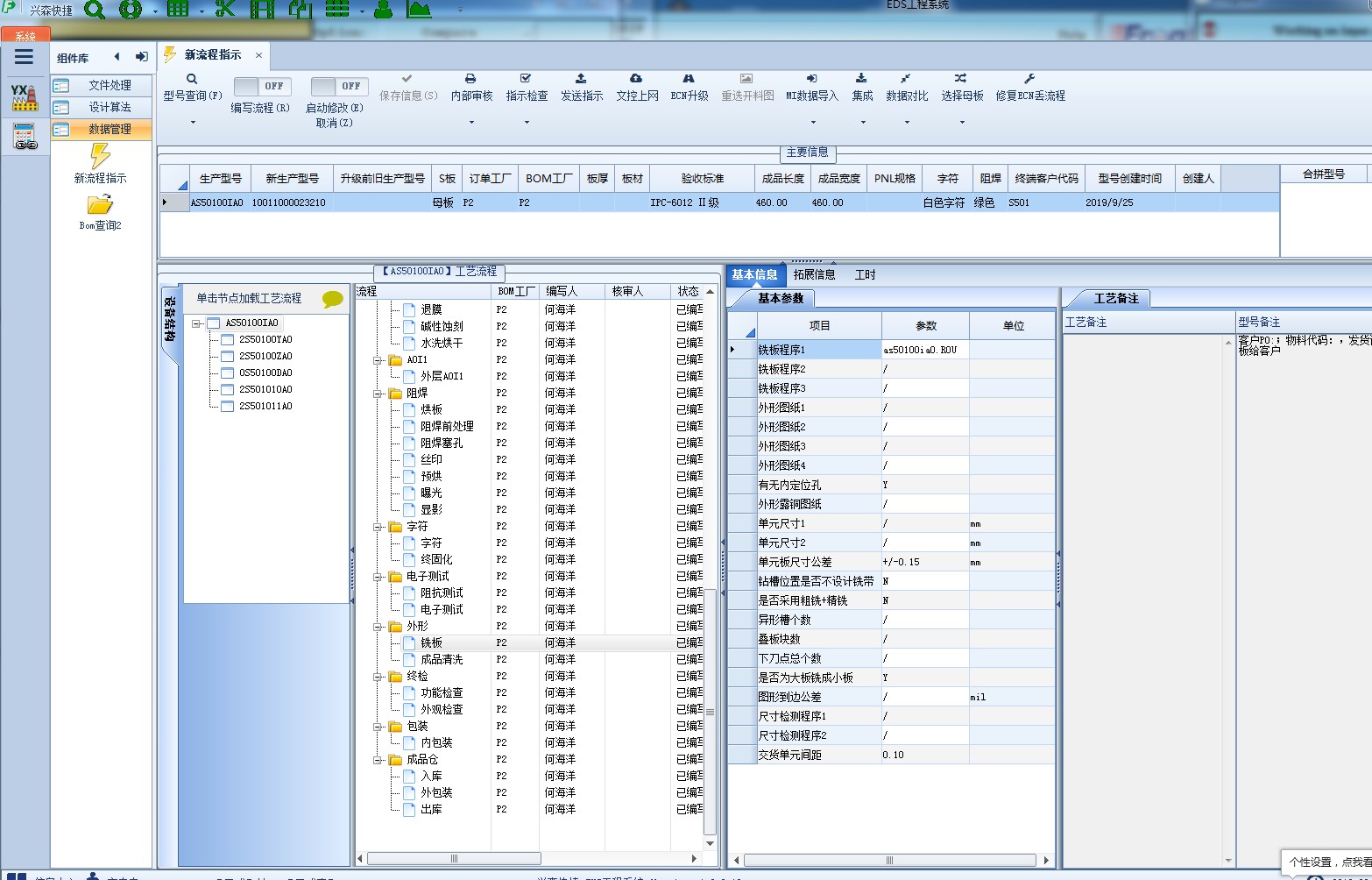The height and width of the screenshot is (880, 1372).
Task: Open the hamburger menu icon
Action: point(24,57)
